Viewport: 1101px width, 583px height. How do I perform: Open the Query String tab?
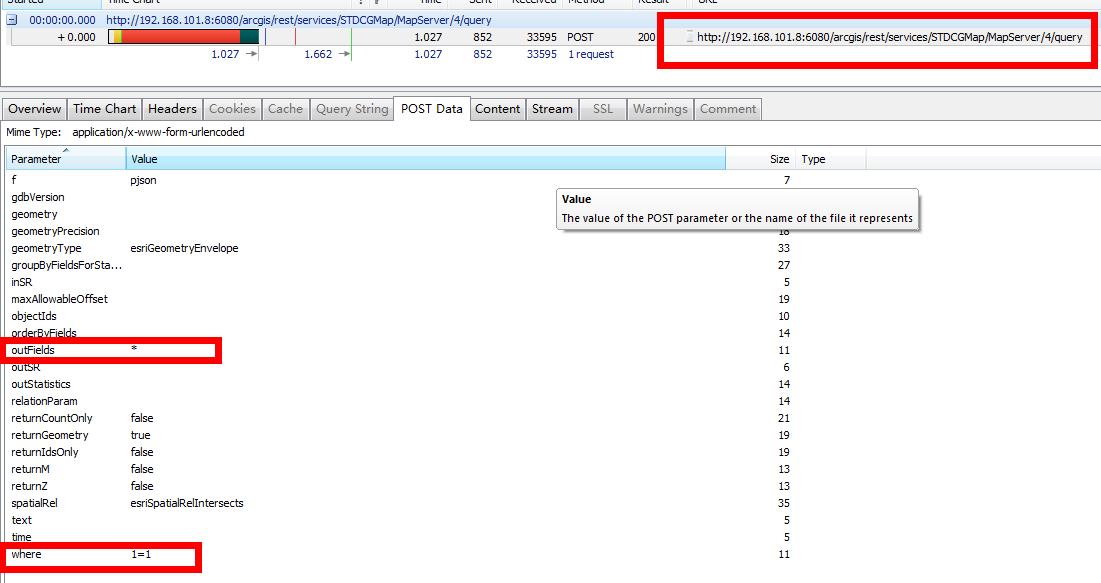tap(351, 109)
